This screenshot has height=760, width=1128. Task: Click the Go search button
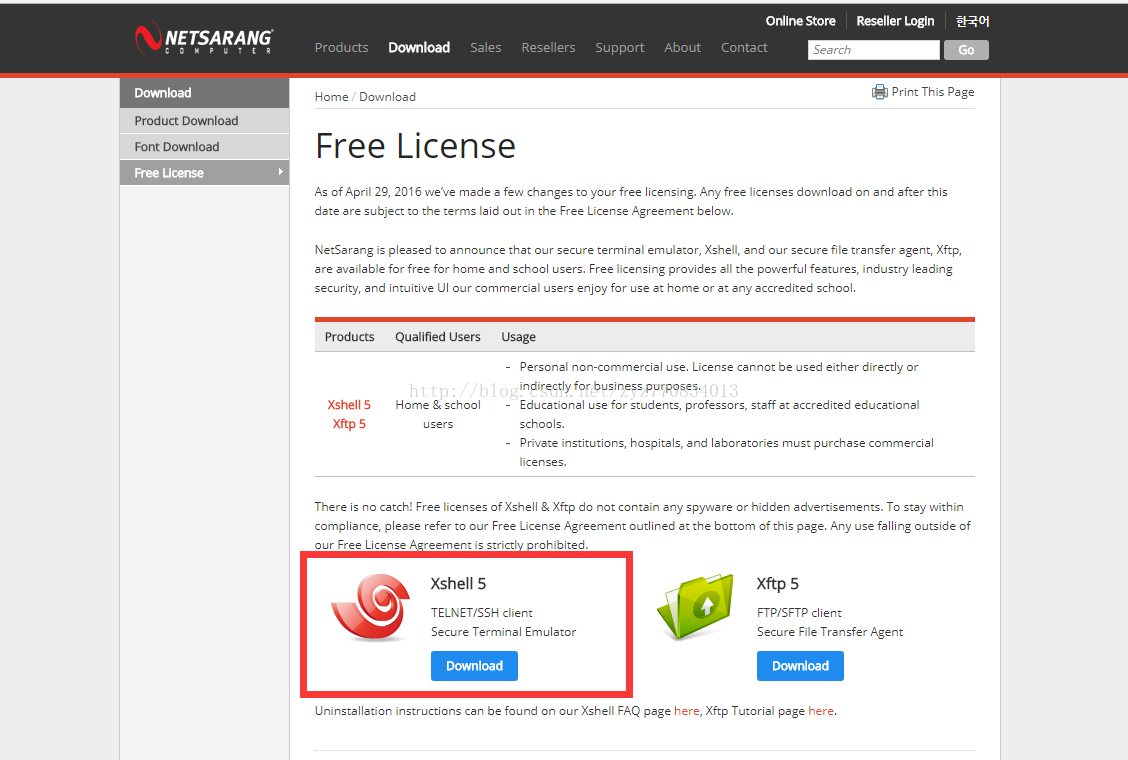(966, 50)
